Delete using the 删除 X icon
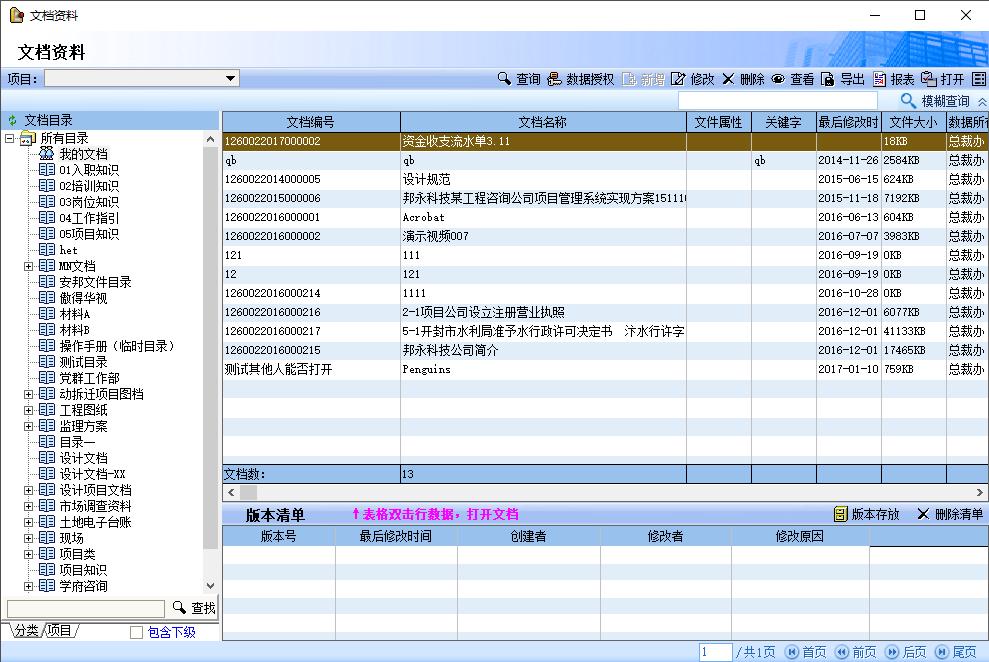 coord(728,79)
